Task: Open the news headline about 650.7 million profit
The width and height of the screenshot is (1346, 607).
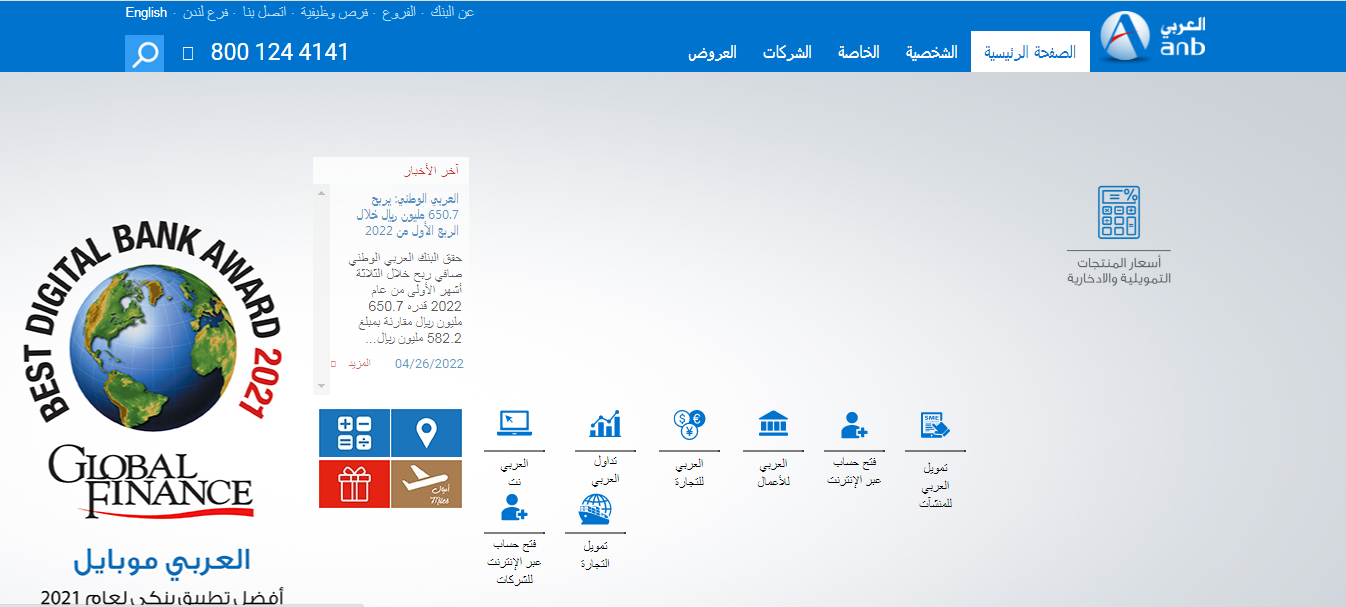Action: point(408,214)
